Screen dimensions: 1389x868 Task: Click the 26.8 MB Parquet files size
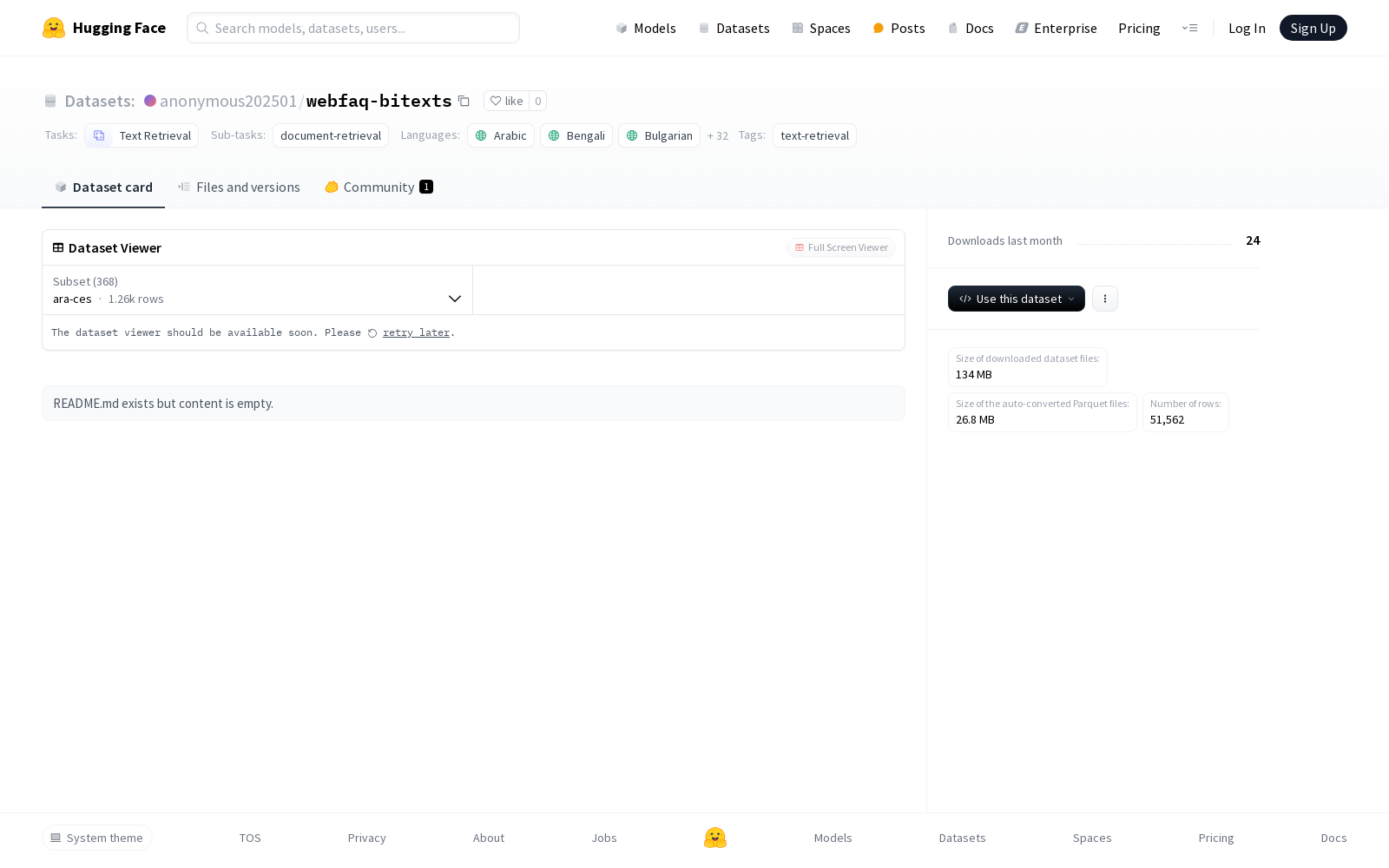[976, 420]
